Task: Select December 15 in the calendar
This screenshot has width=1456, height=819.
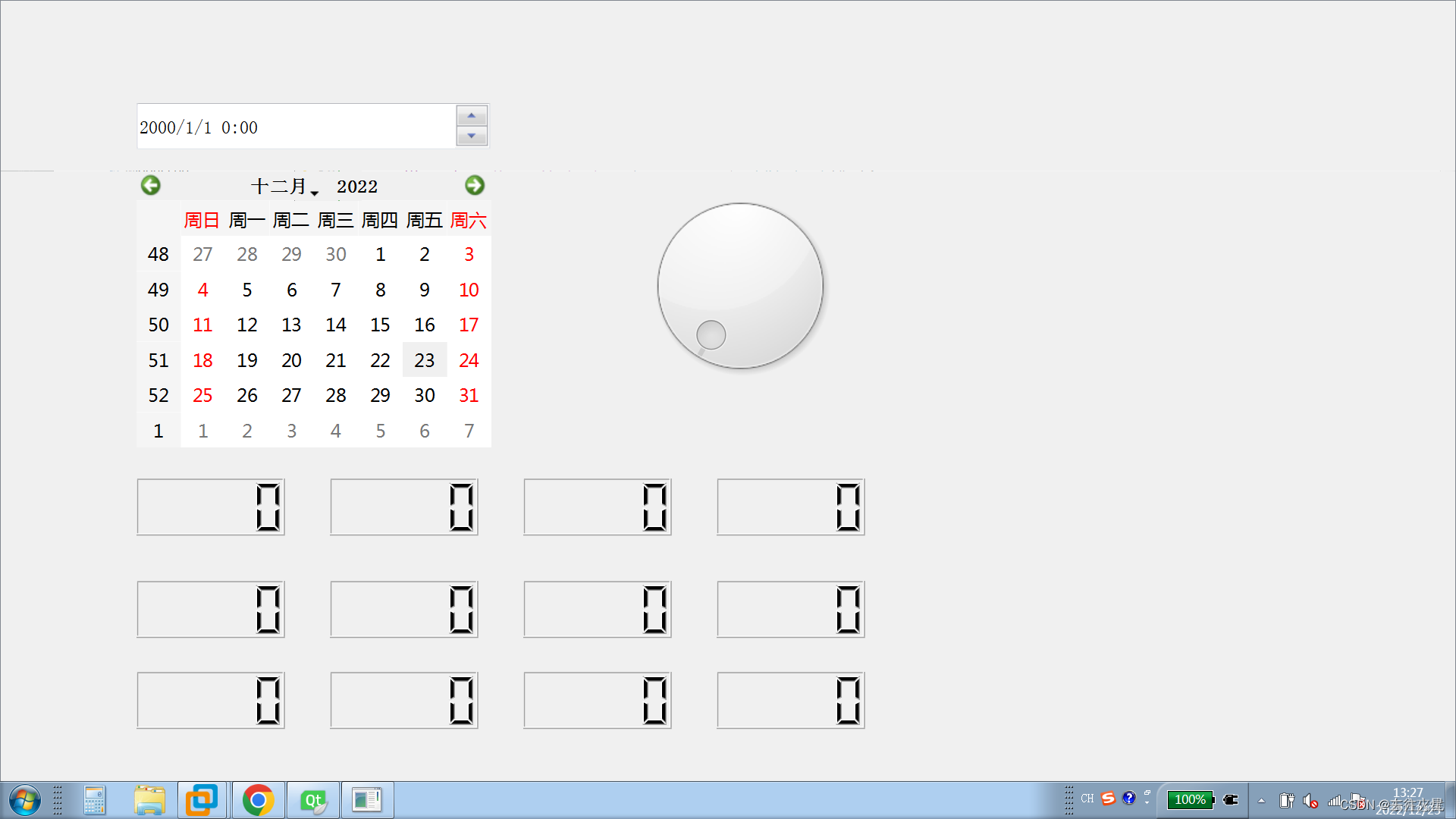Action: [380, 325]
